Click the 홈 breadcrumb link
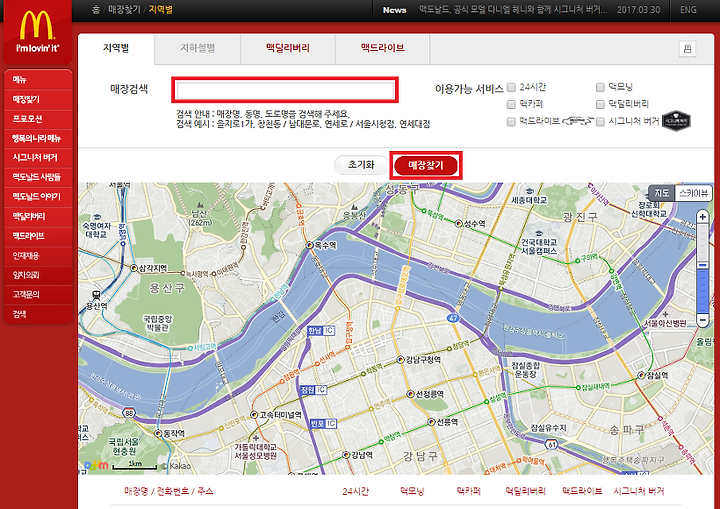Screen dimensions: 720x509 (96, 10)
